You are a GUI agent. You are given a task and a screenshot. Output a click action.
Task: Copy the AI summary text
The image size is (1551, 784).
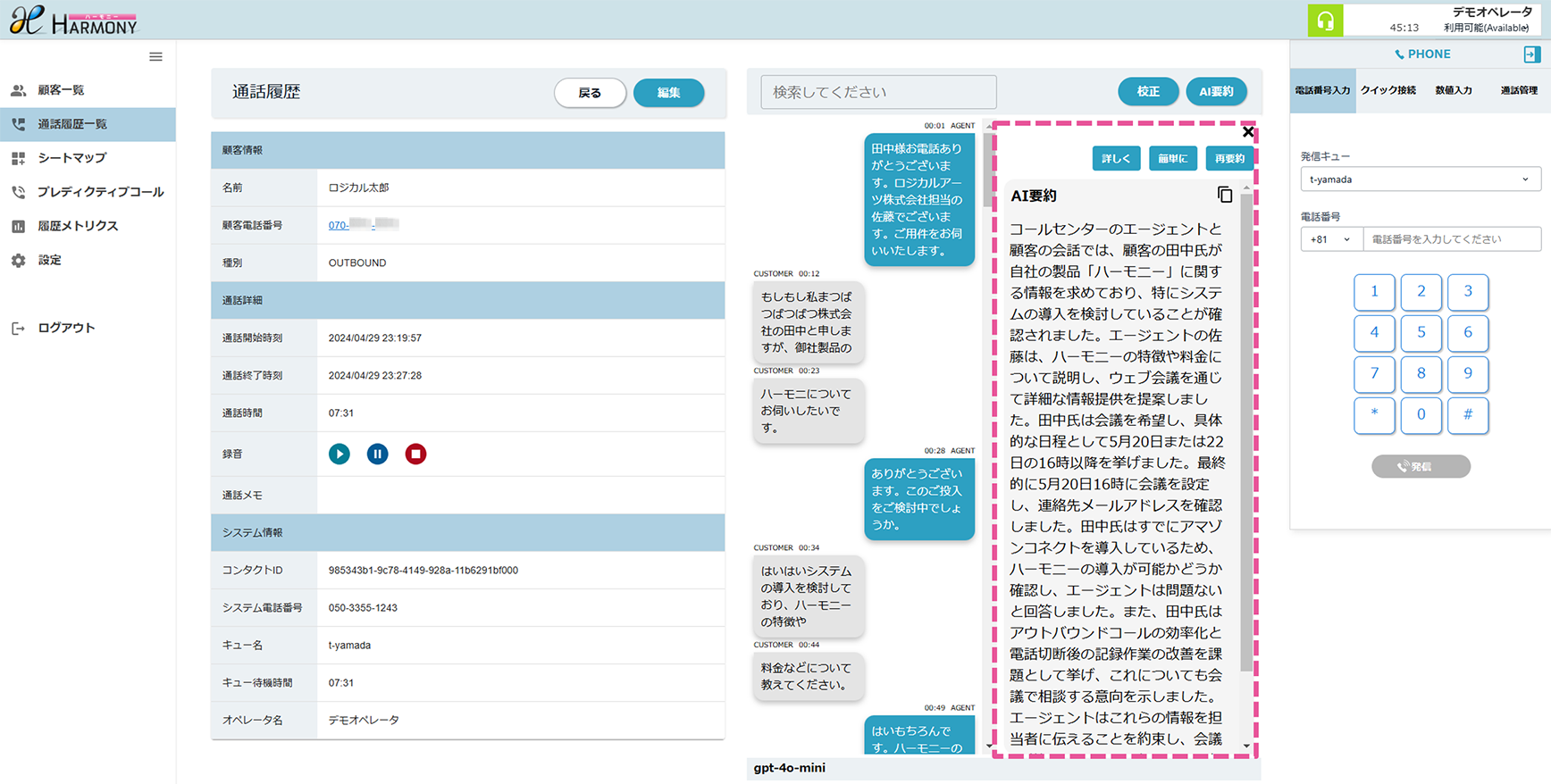pyautogui.click(x=1224, y=195)
